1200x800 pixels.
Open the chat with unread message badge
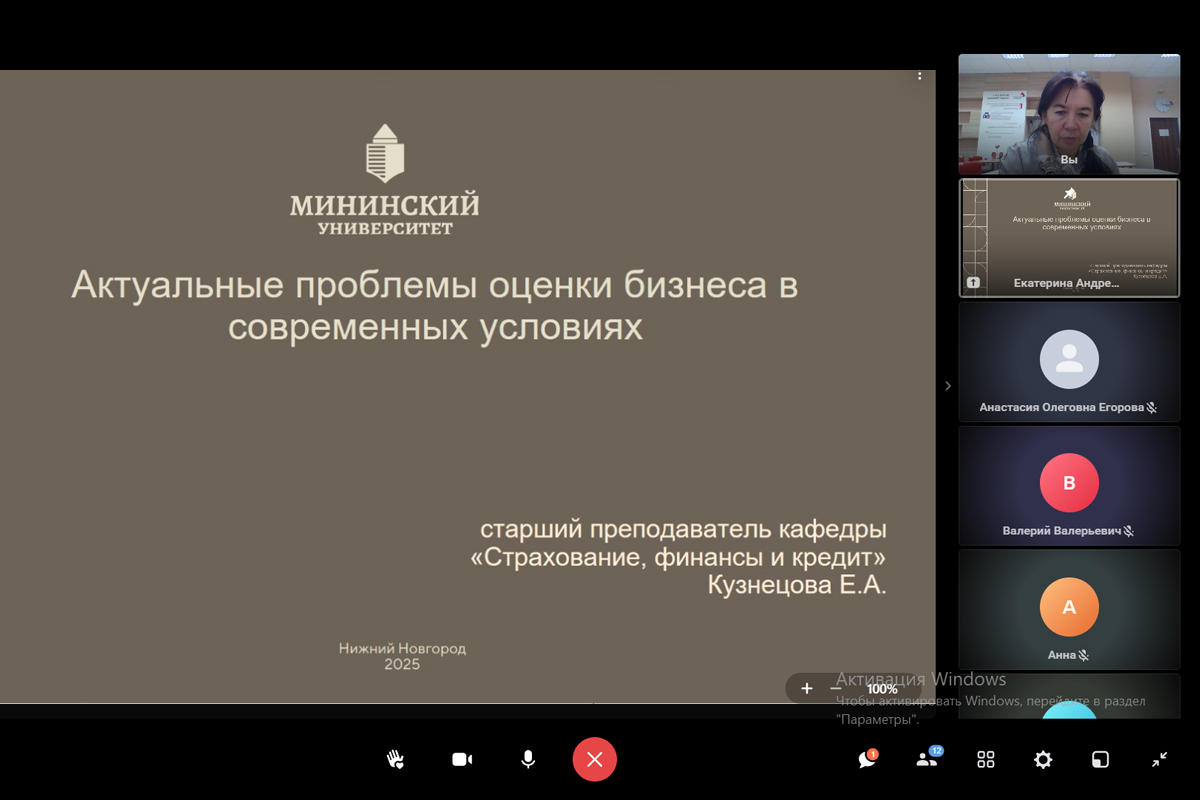[x=867, y=760]
